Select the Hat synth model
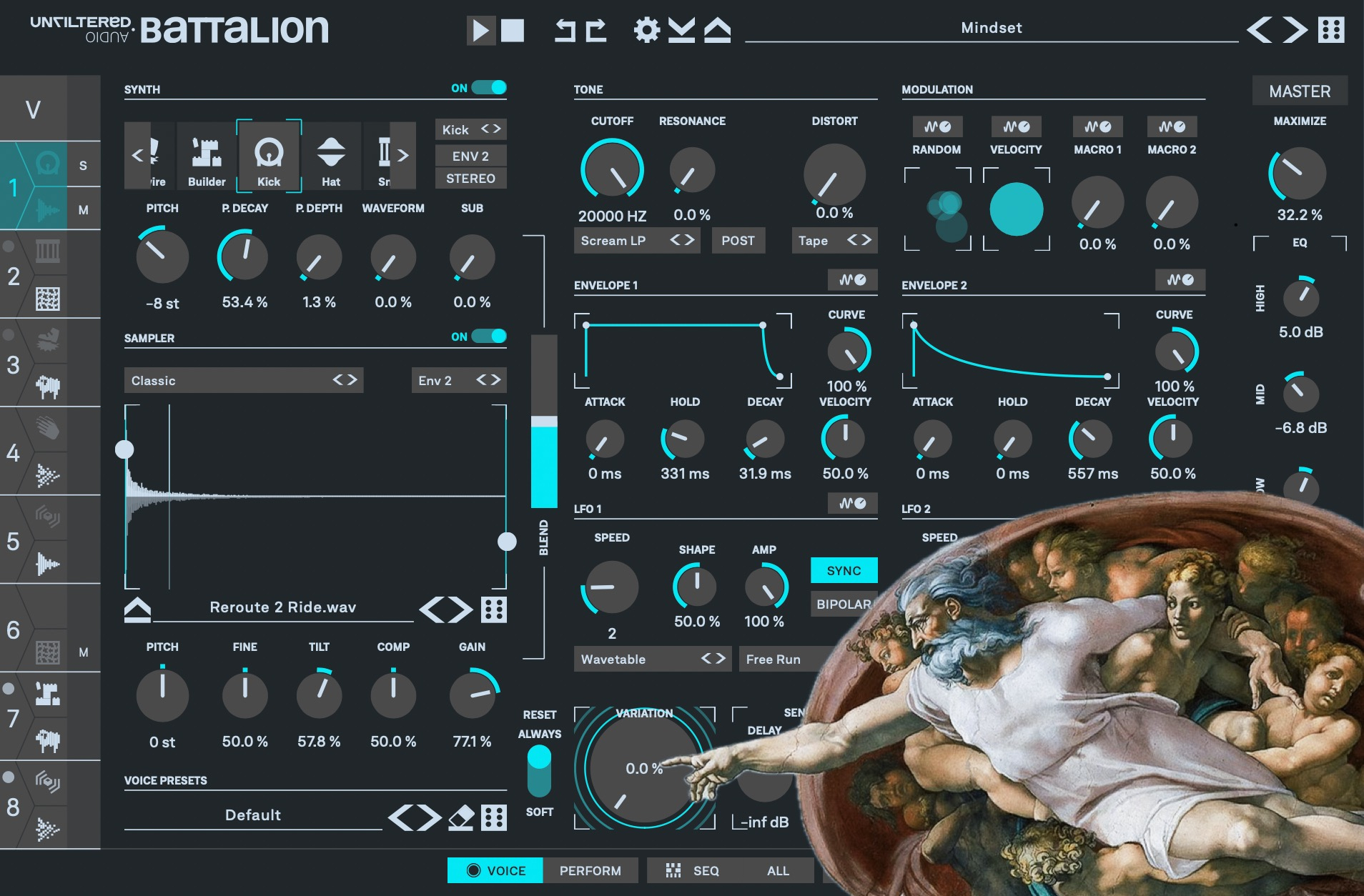Viewport: 1364px width, 896px height. point(331,155)
